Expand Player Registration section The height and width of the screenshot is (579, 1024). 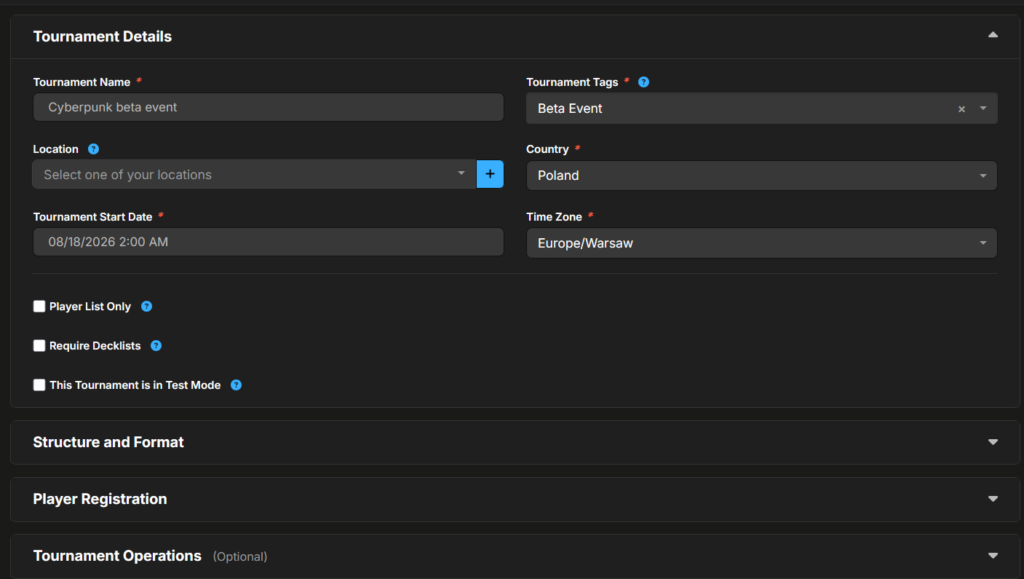pos(993,499)
